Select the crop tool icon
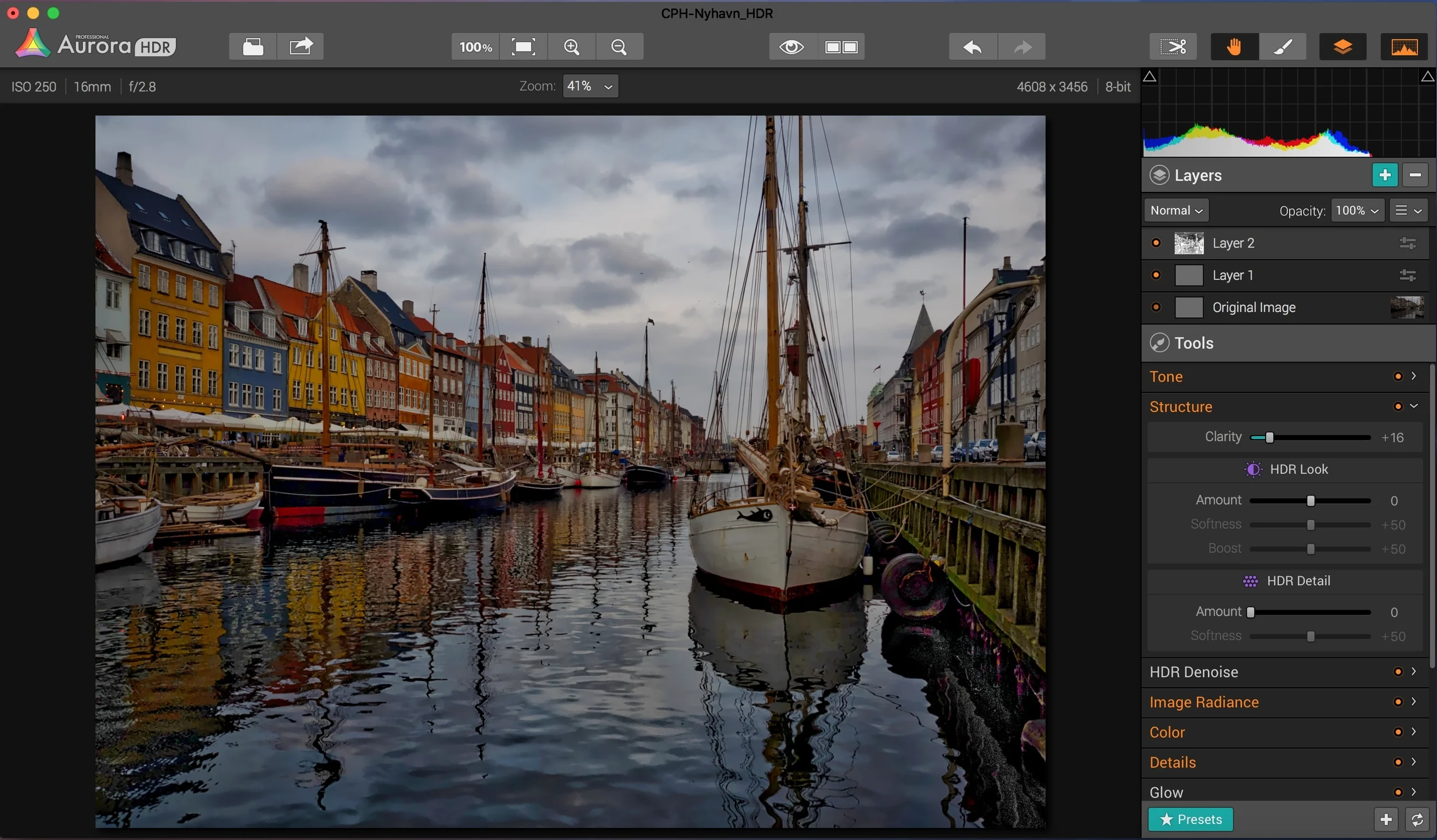1437x840 pixels. point(1173,47)
